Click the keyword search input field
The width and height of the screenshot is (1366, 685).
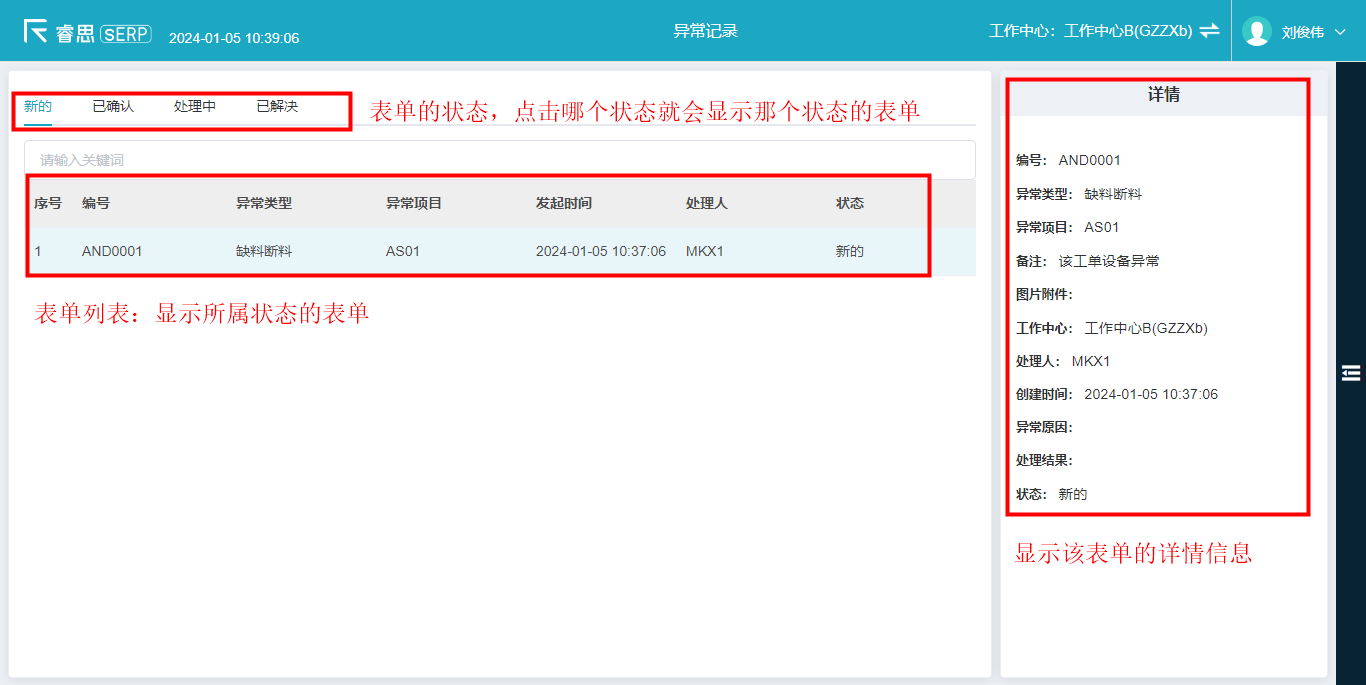pyautogui.click(x=500, y=160)
